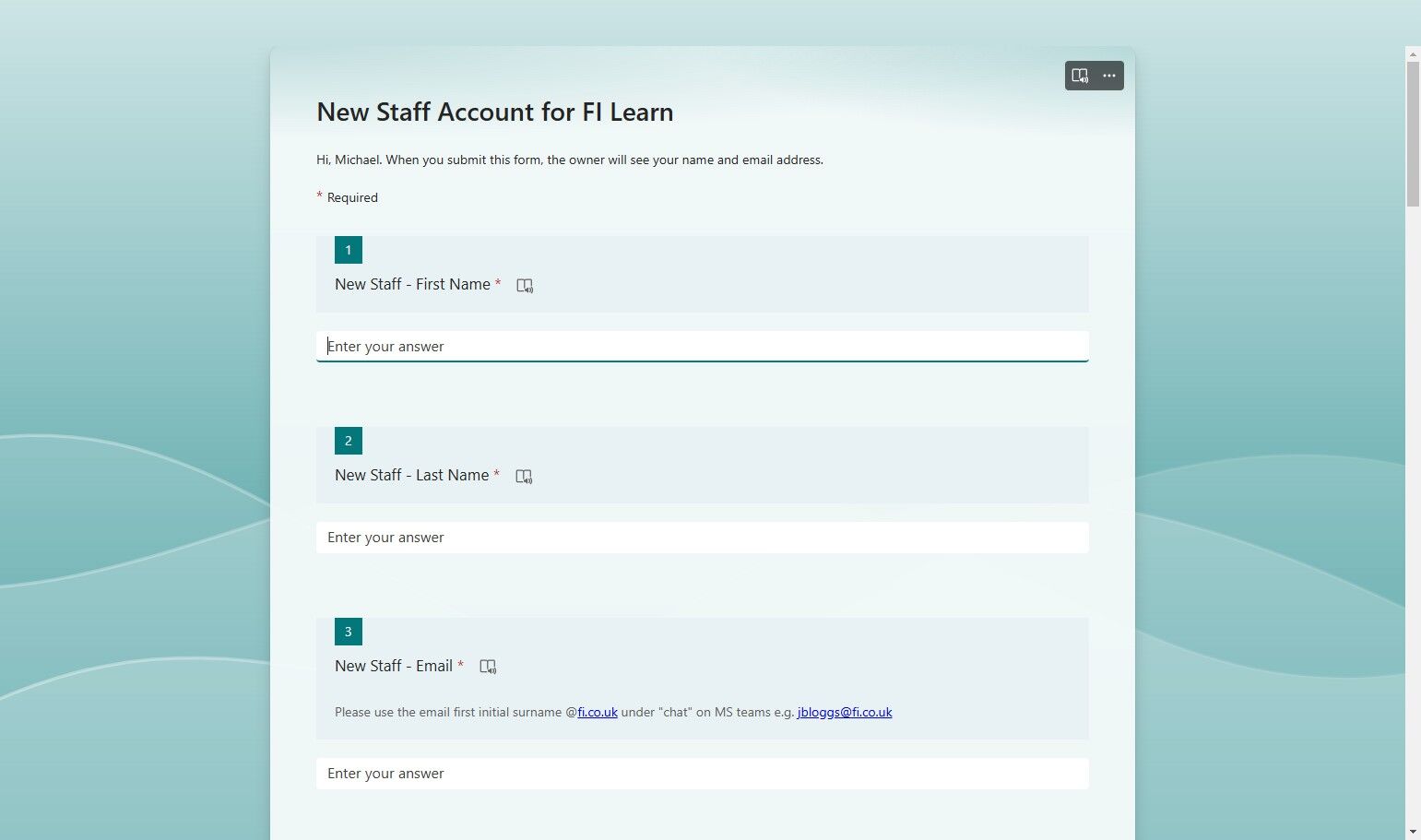Focus the Last Name answer field

pyautogui.click(x=703, y=538)
